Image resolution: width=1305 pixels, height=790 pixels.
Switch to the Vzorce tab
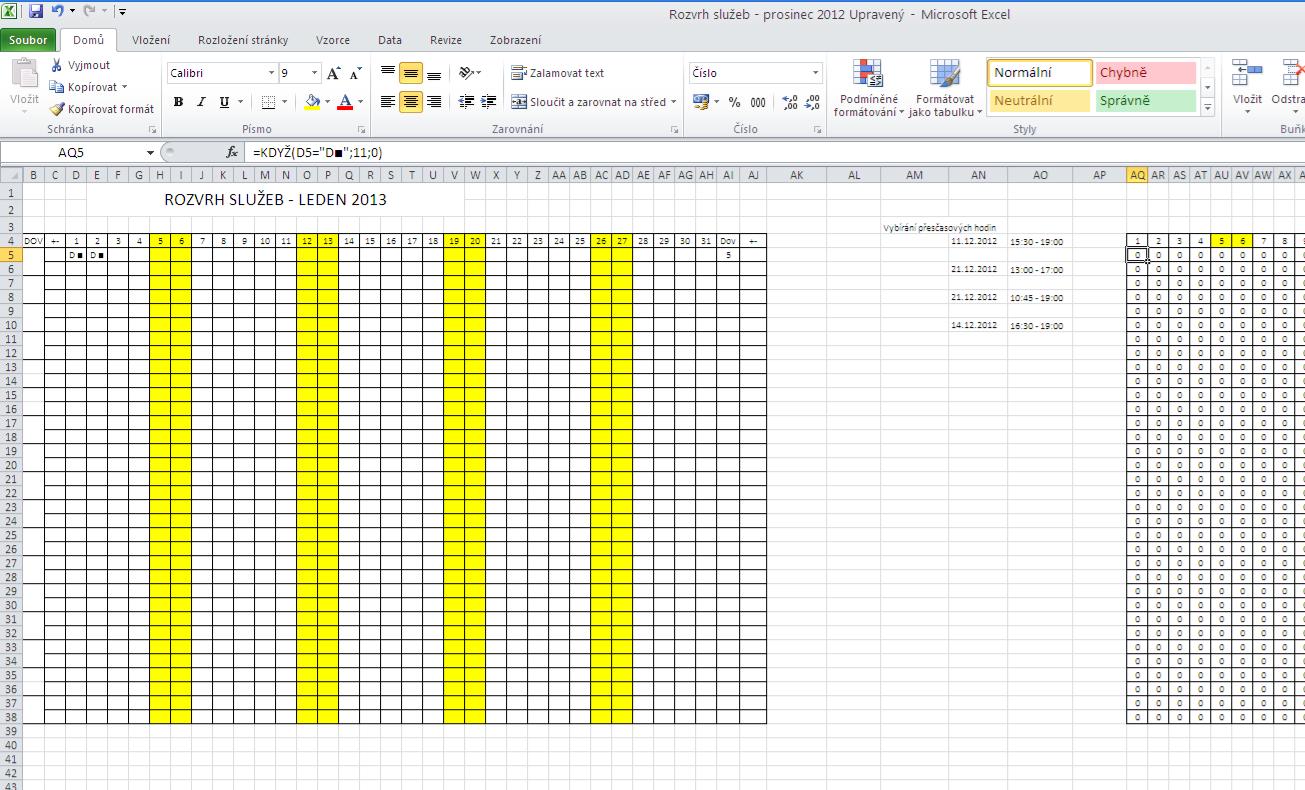click(333, 40)
